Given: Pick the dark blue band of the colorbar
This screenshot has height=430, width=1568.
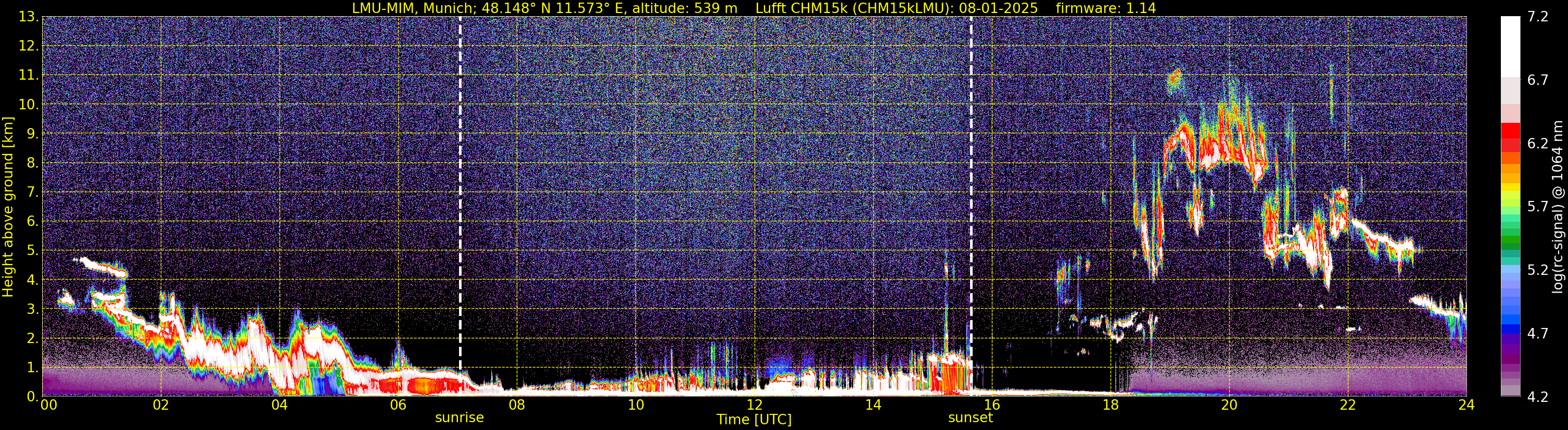Looking at the screenshot, I should [1510, 330].
